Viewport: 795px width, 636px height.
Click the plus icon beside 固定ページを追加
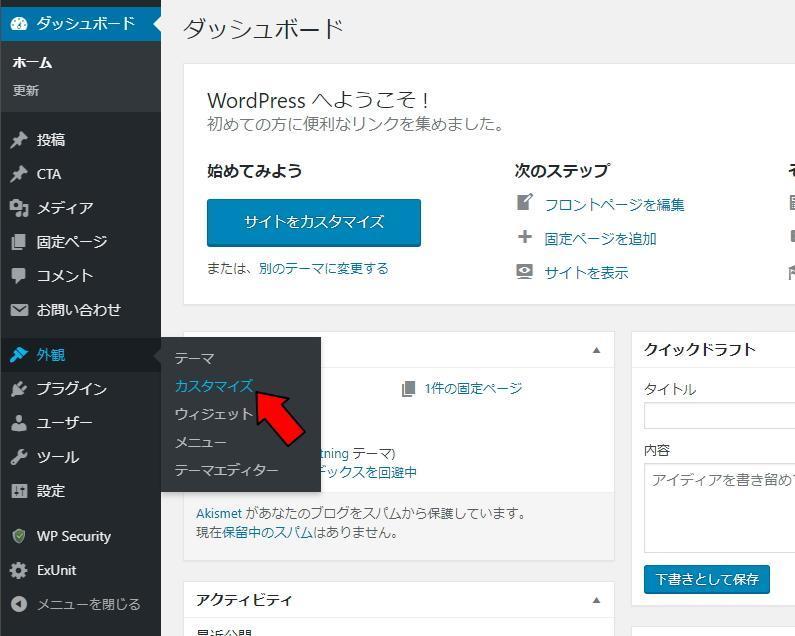(x=525, y=237)
